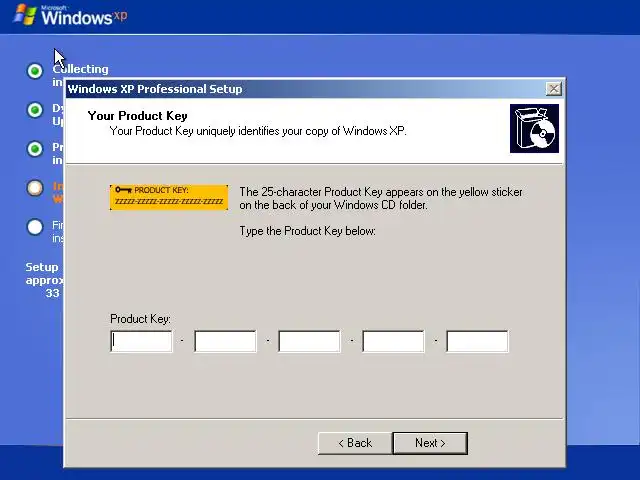The height and width of the screenshot is (480, 640).
Task: Click the setup box and CD icon
Action: [534, 129]
